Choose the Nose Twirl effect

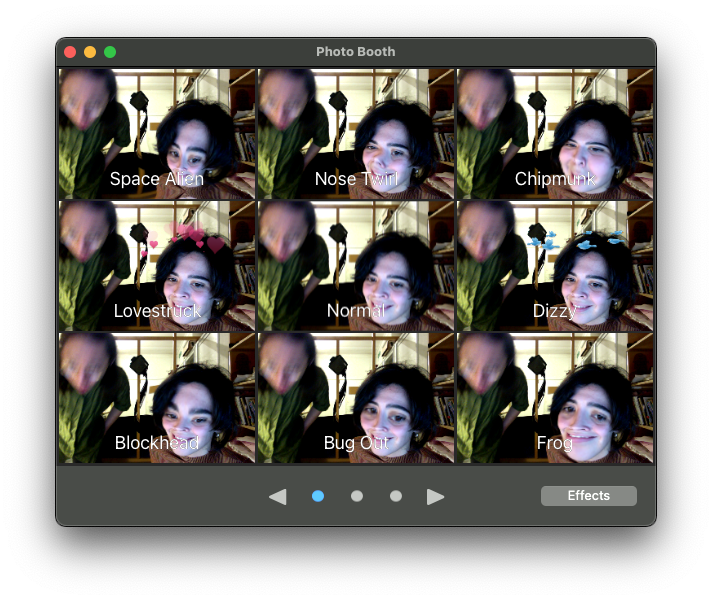(x=356, y=134)
